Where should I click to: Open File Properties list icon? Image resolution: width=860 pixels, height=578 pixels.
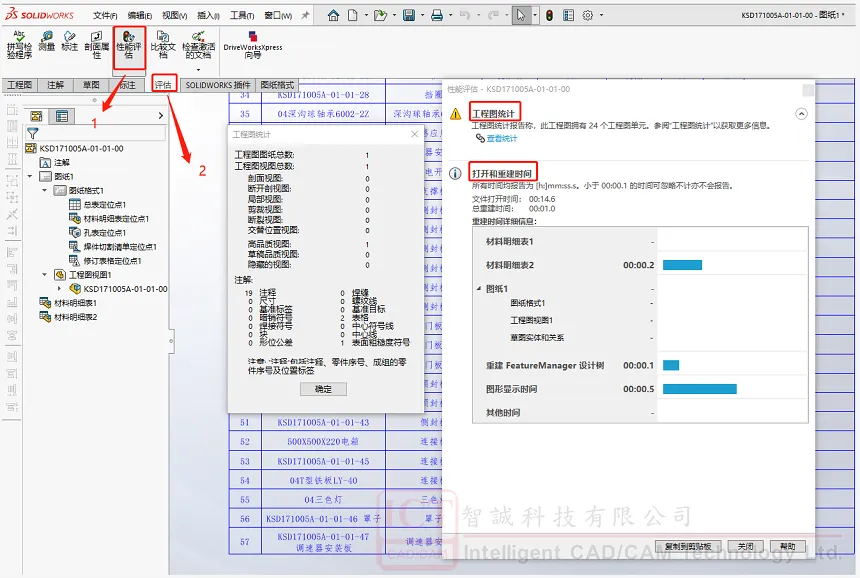pos(569,15)
